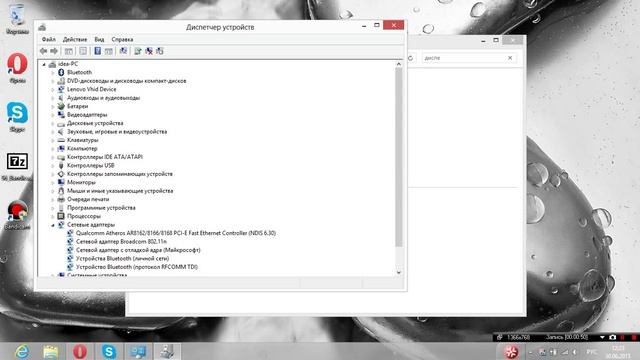Screen dimensions: 640x360
Task: Open the Справка menu
Action: click(122, 40)
